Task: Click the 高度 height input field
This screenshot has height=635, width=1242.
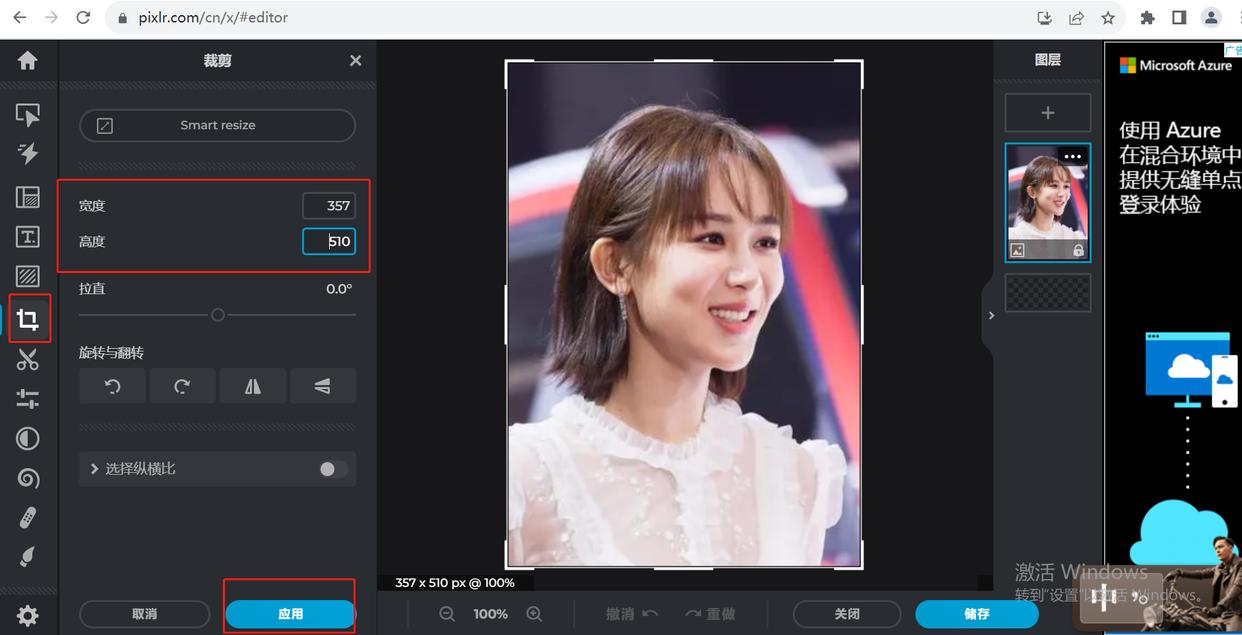Action: tap(329, 241)
